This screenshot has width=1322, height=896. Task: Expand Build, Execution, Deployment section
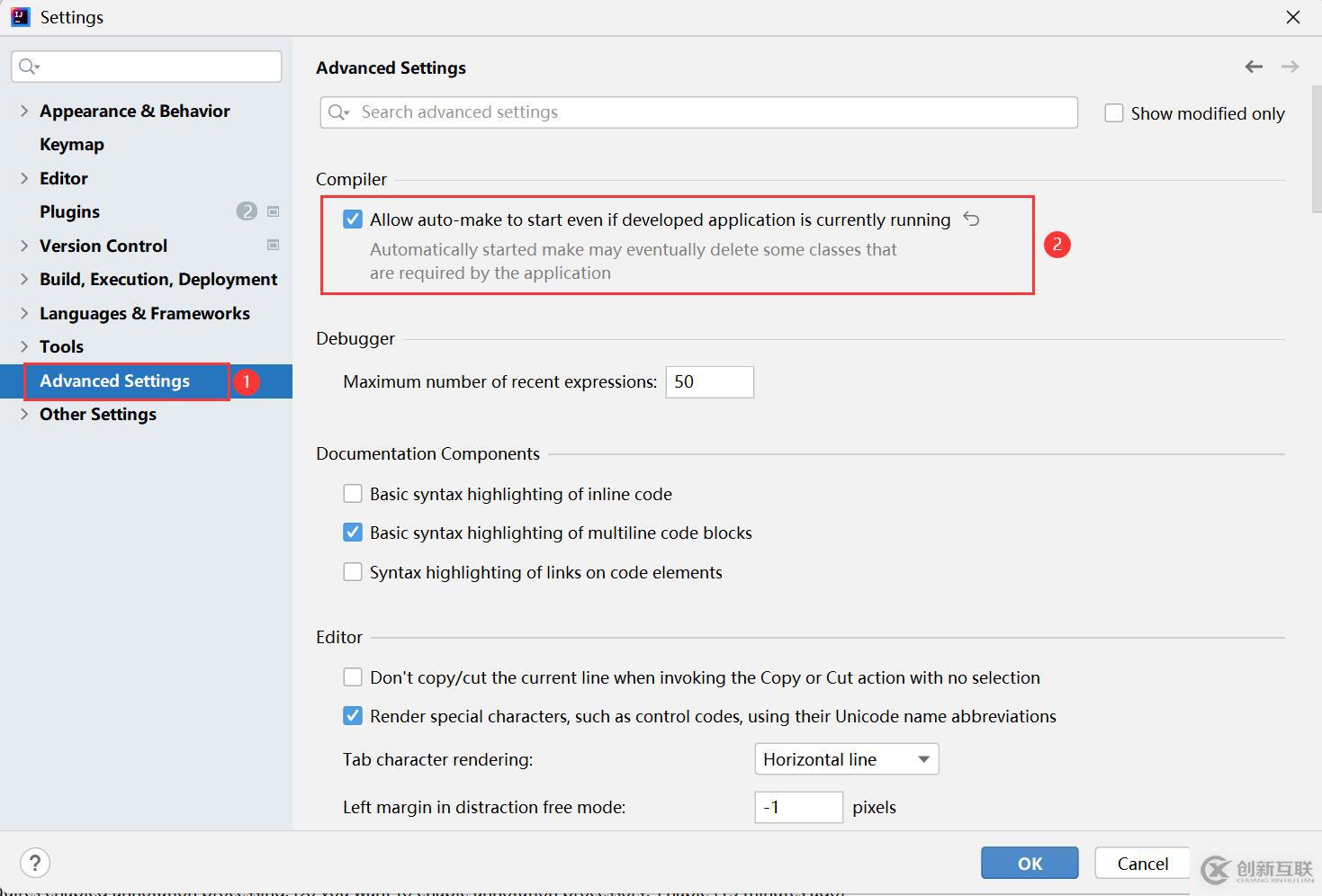click(x=24, y=279)
